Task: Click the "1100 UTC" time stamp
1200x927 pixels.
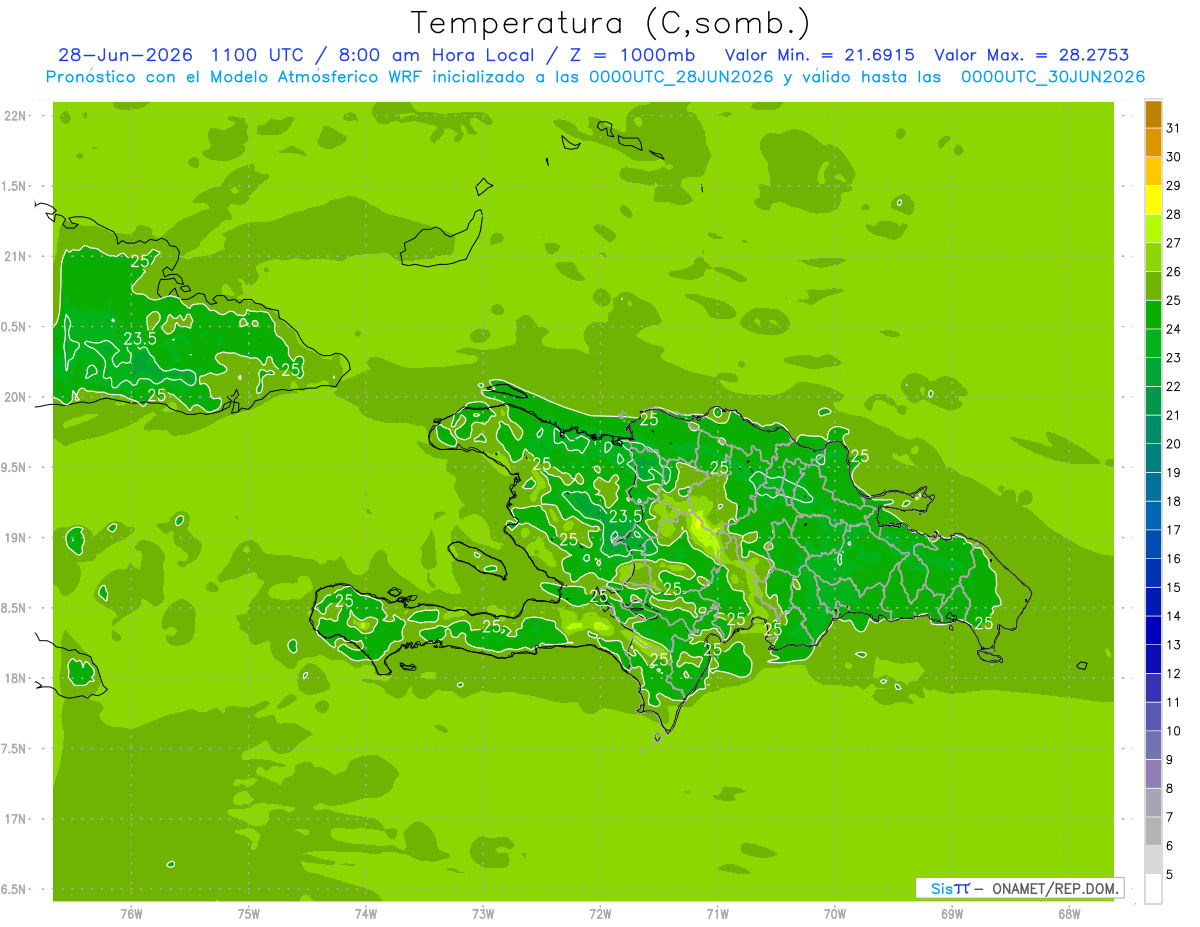Action: 253,55
